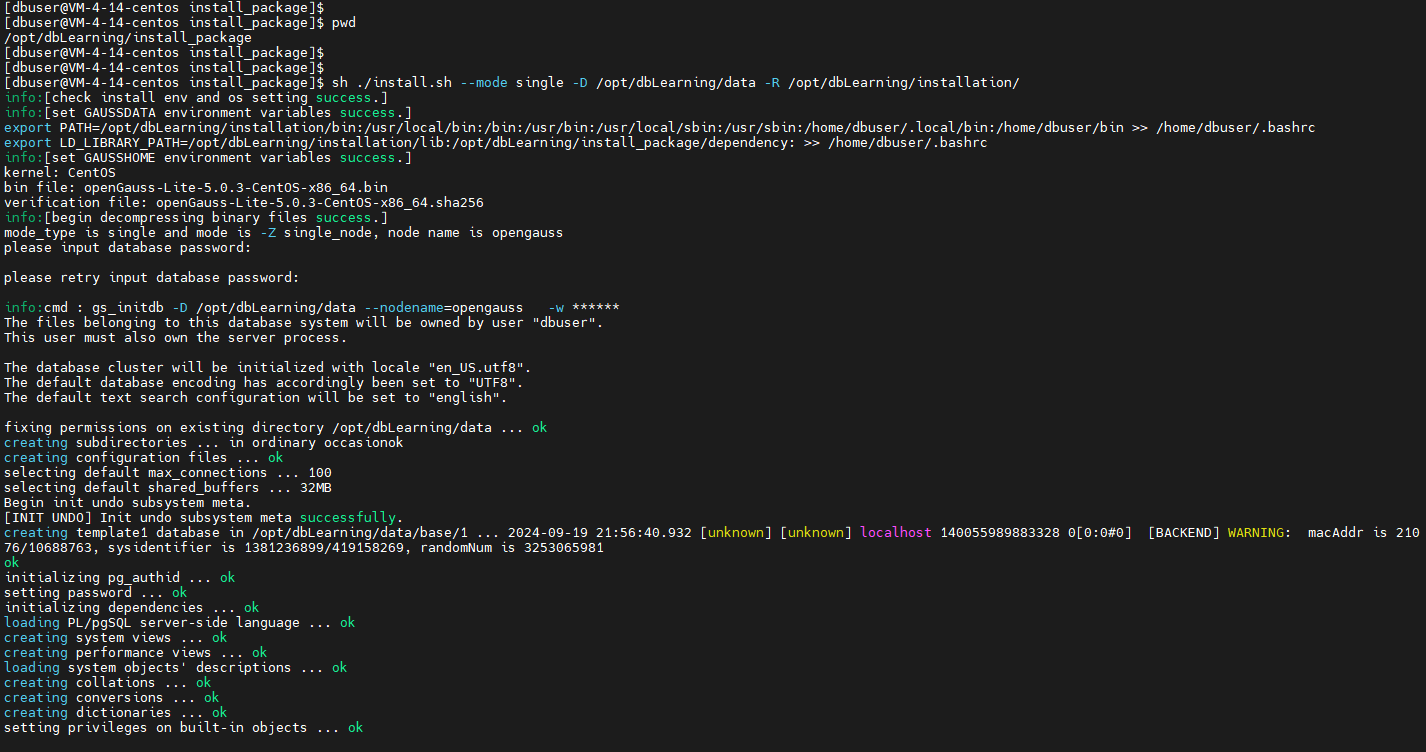Click 'bin file: openGauss-Lite-5.0.3-CentOS-x86_64.bin' line

[196, 187]
